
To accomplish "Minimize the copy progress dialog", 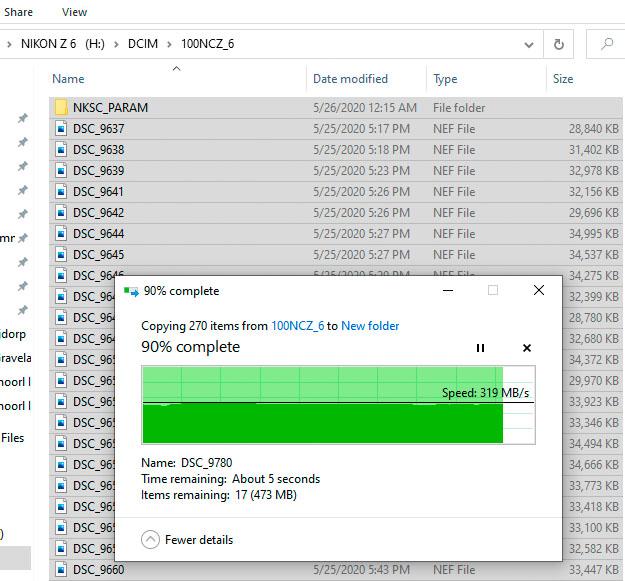I will [448, 290].
